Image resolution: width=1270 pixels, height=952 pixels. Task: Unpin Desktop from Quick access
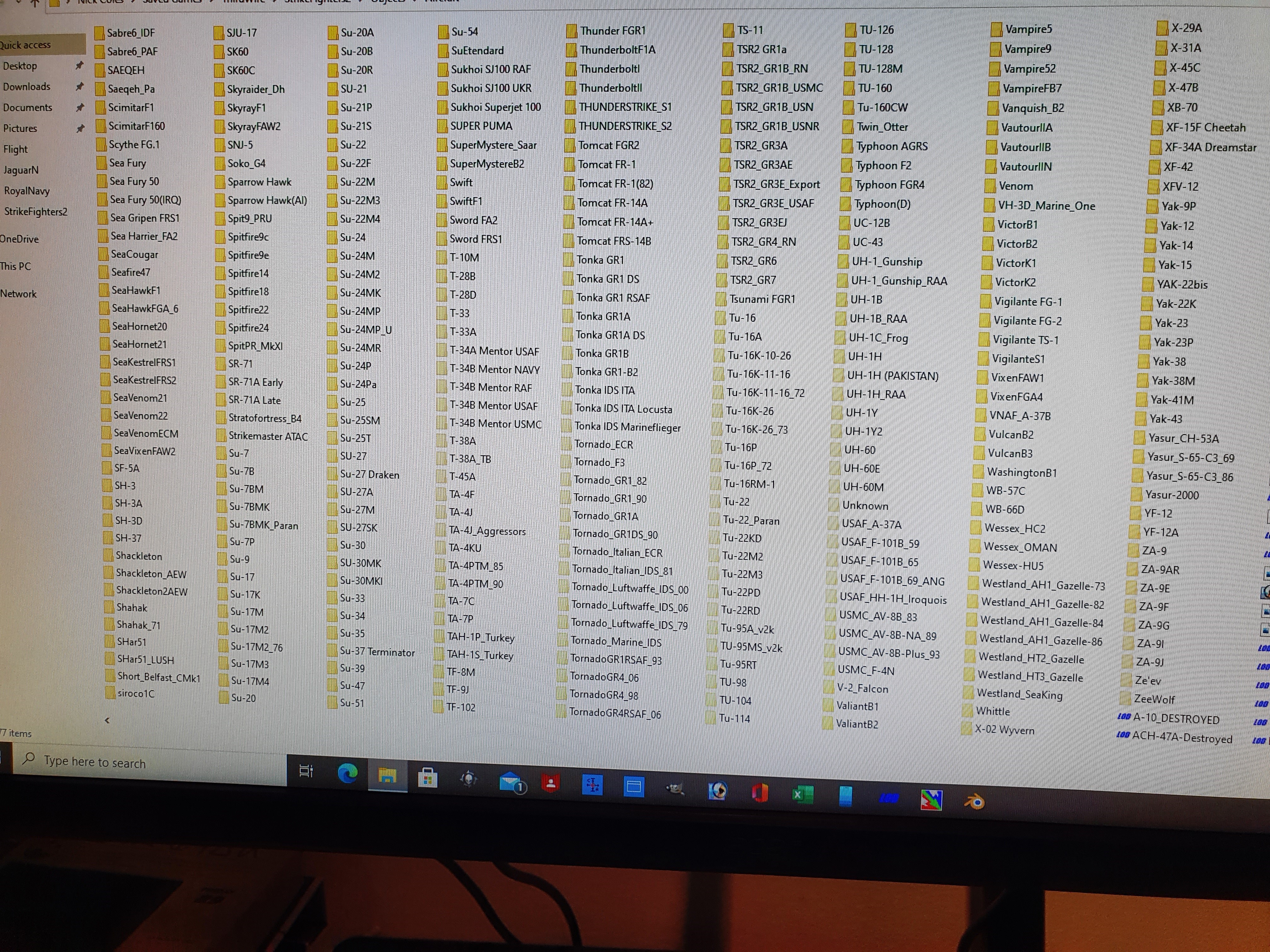tap(80, 65)
